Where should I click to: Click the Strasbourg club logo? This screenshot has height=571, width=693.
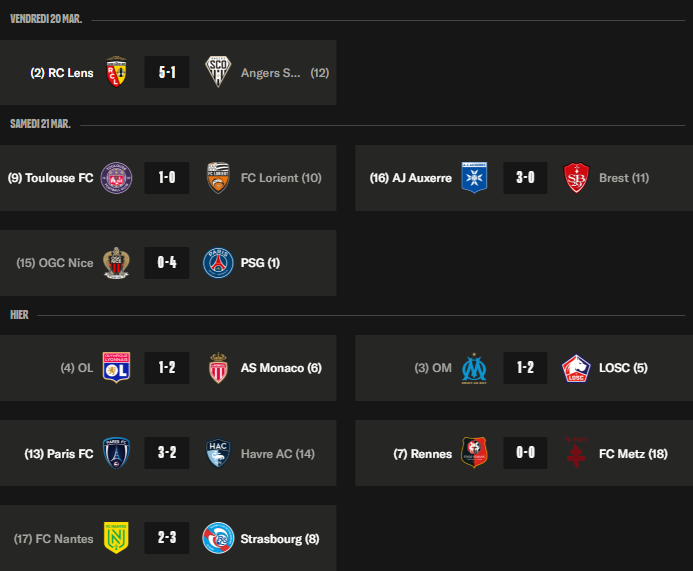tap(218, 539)
